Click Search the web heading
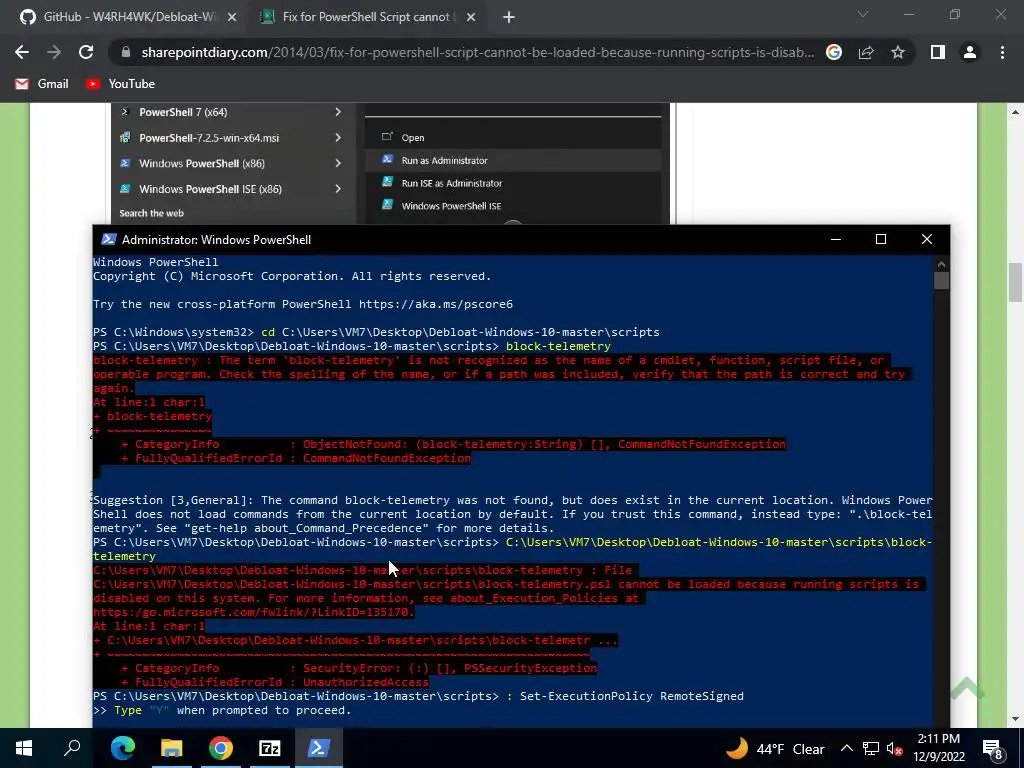Screen dimensions: 1024x768 tap(152, 213)
